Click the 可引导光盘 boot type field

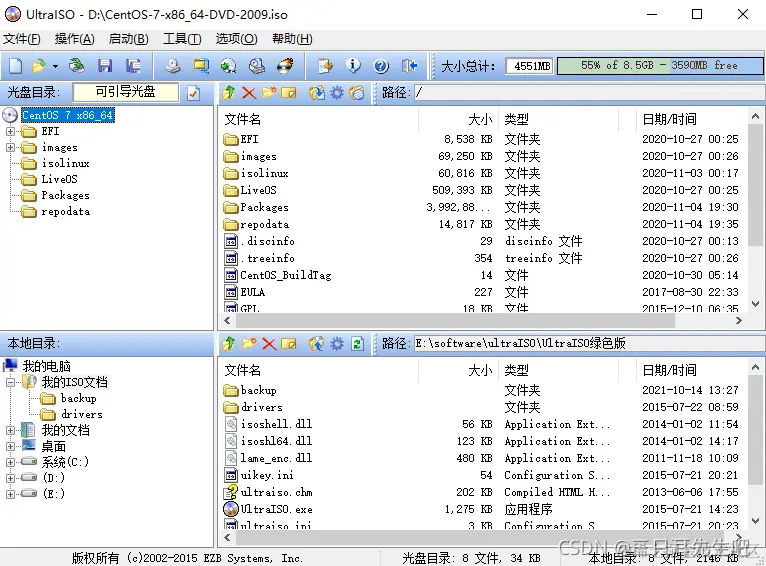(x=126, y=92)
